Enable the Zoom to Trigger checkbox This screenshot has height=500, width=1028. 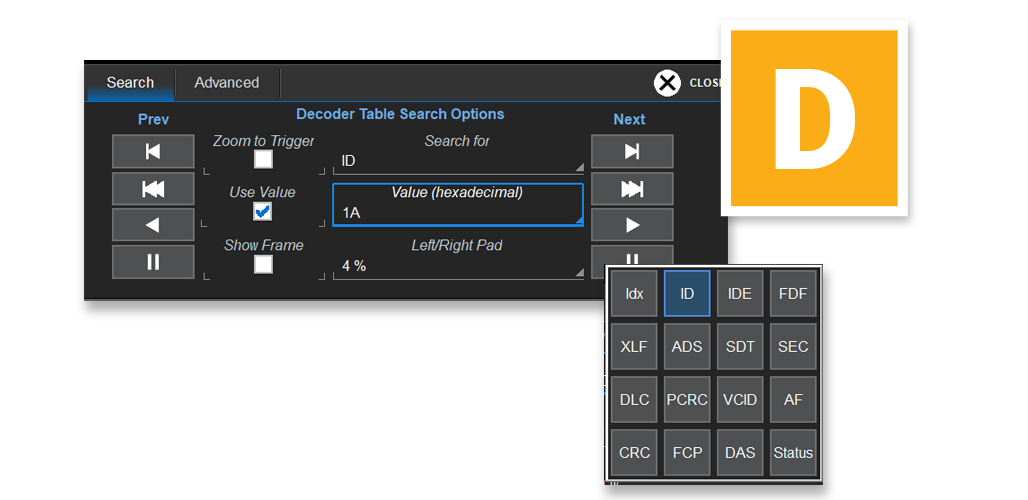263,159
